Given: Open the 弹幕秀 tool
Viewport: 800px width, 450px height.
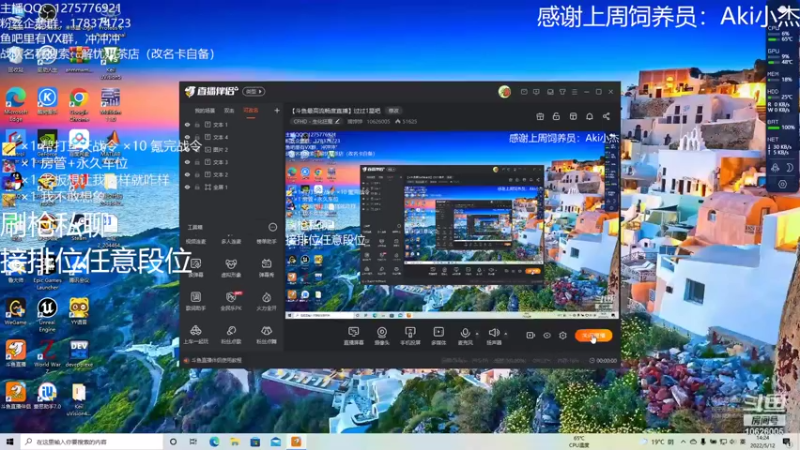Looking at the screenshot, I should [266, 267].
